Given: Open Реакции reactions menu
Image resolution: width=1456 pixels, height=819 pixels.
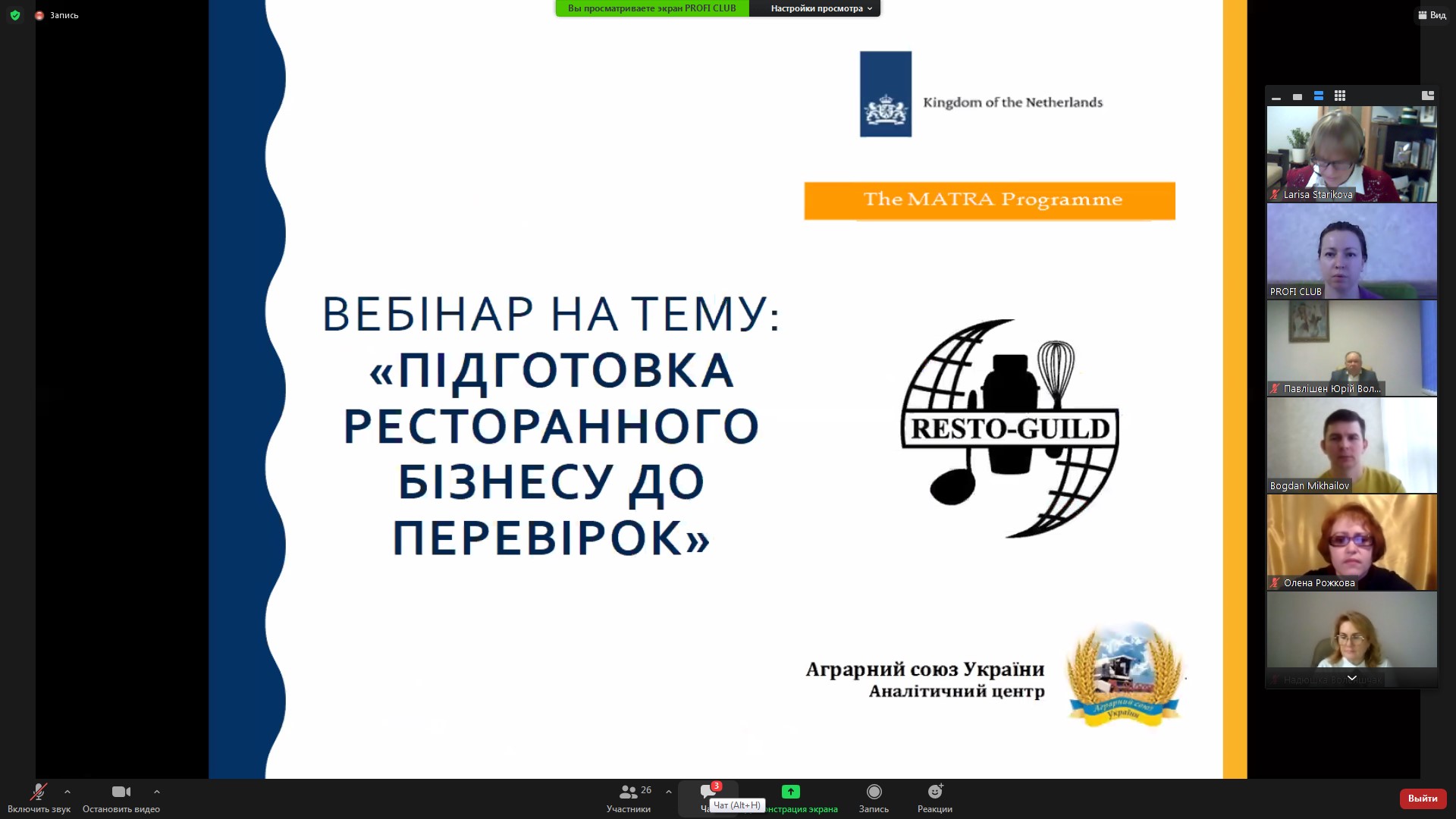Looking at the screenshot, I should point(935,799).
